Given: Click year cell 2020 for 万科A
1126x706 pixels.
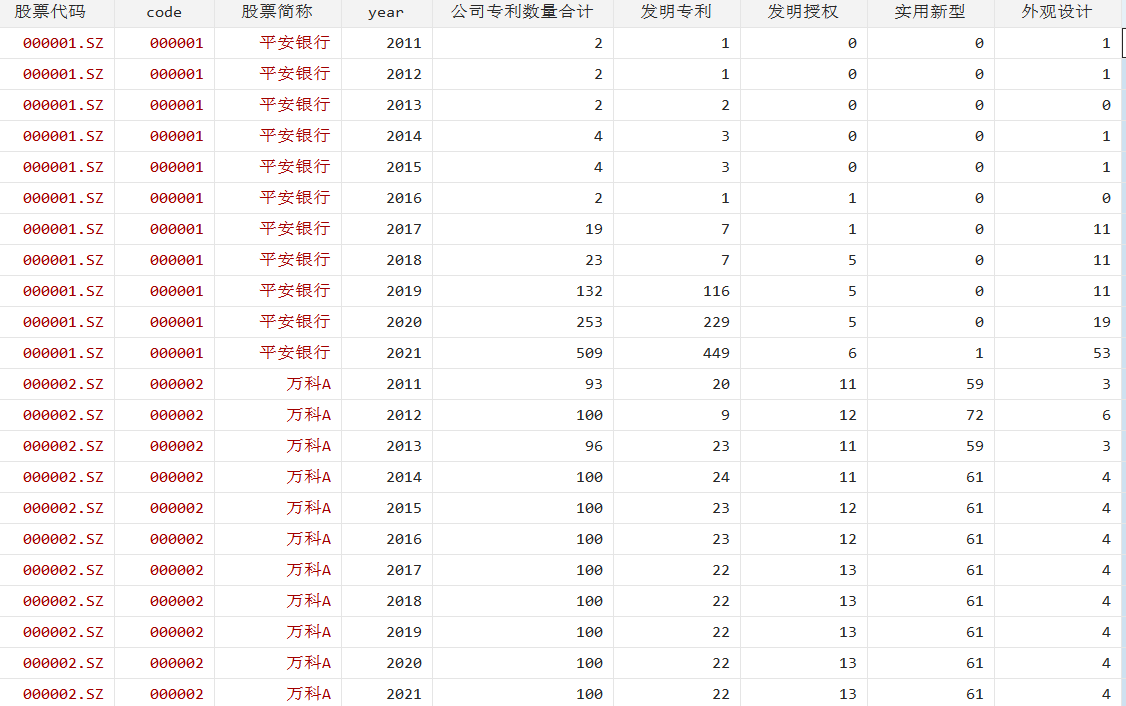Looking at the screenshot, I should click(x=404, y=662).
